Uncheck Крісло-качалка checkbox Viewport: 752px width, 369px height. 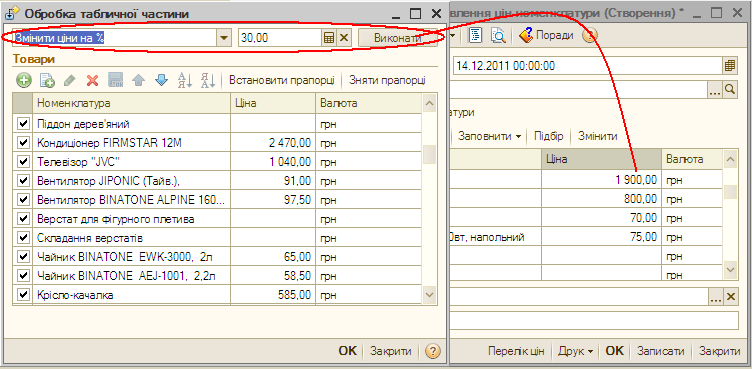[23, 295]
